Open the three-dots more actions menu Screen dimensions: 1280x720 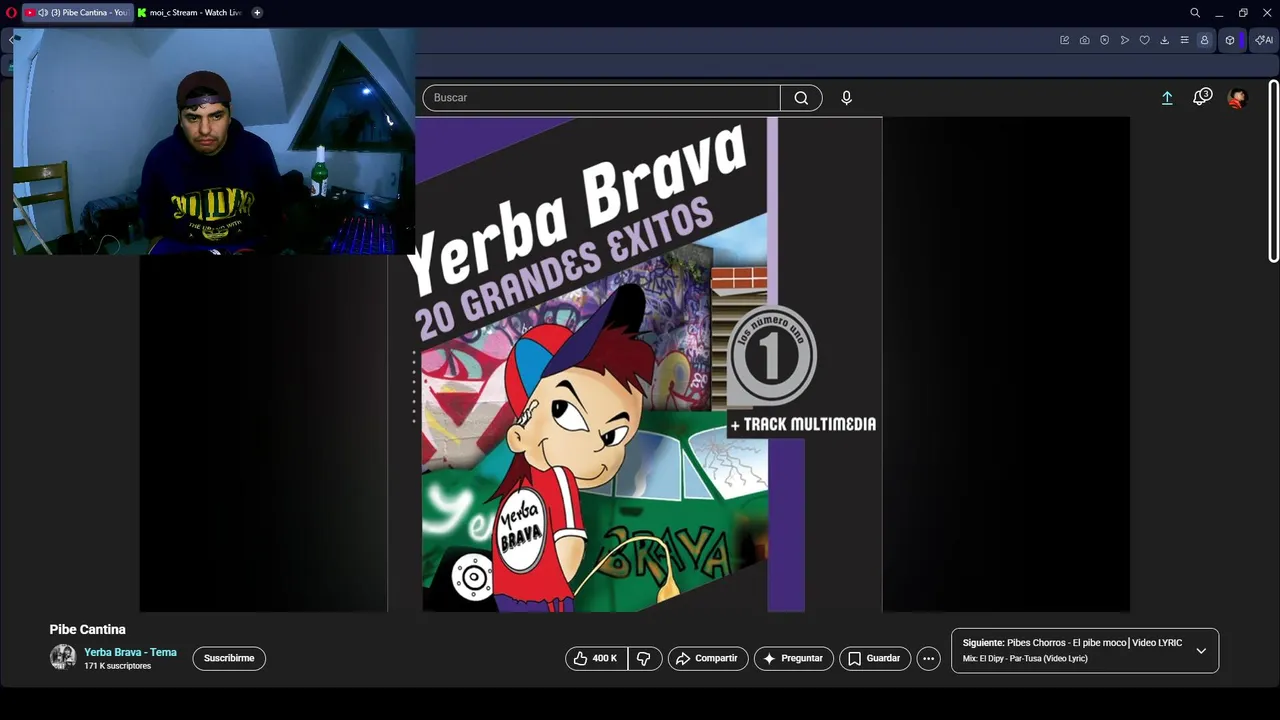(x=929, y=658)
